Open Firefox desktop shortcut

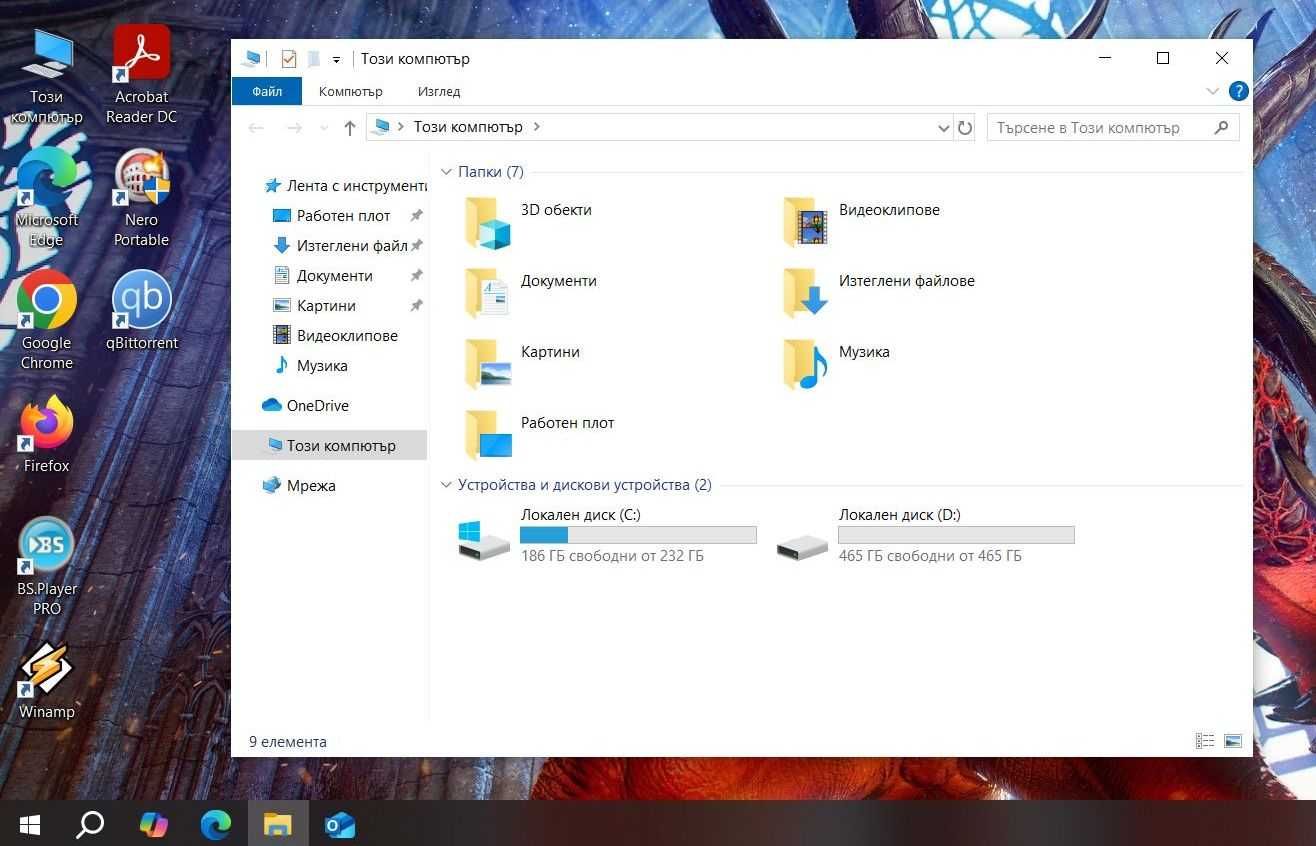click(47, 434)
